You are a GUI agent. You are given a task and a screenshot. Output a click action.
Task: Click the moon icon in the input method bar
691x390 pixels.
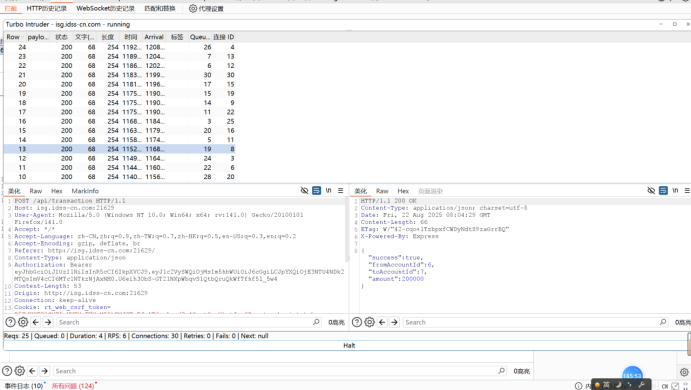pyautogui.click(x=618, y=385)
